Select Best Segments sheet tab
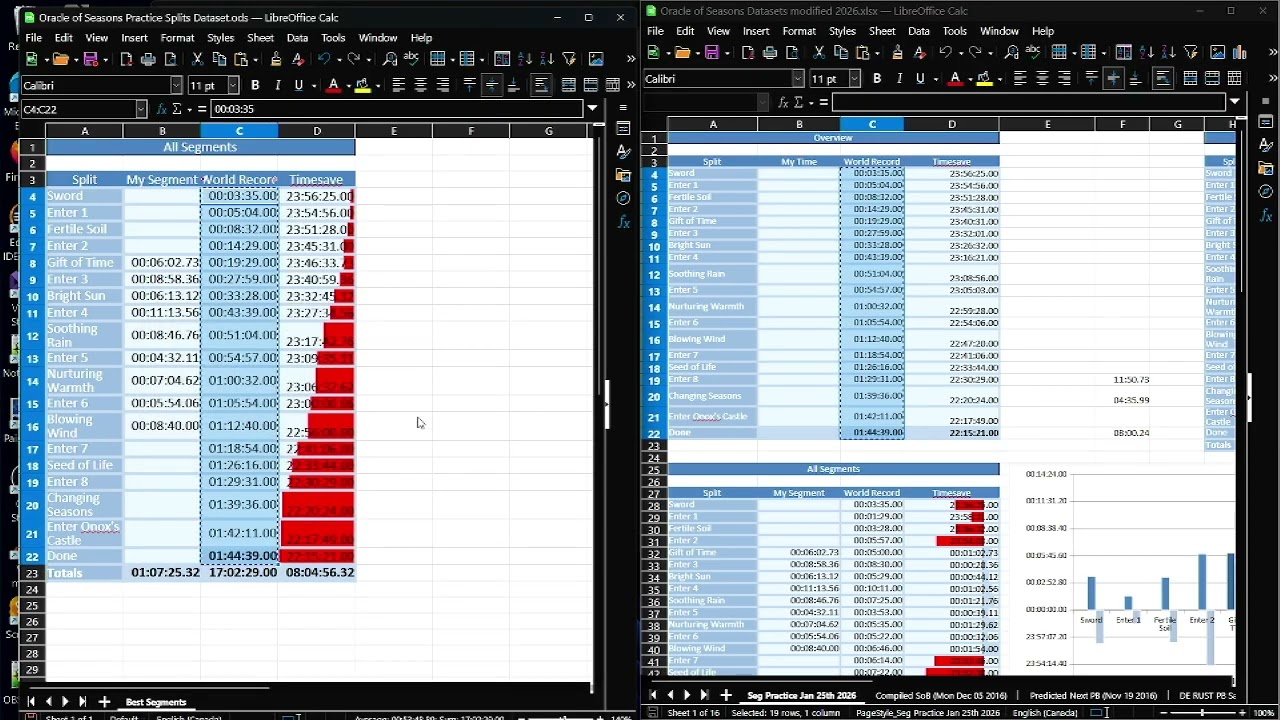 coord(156,702)
